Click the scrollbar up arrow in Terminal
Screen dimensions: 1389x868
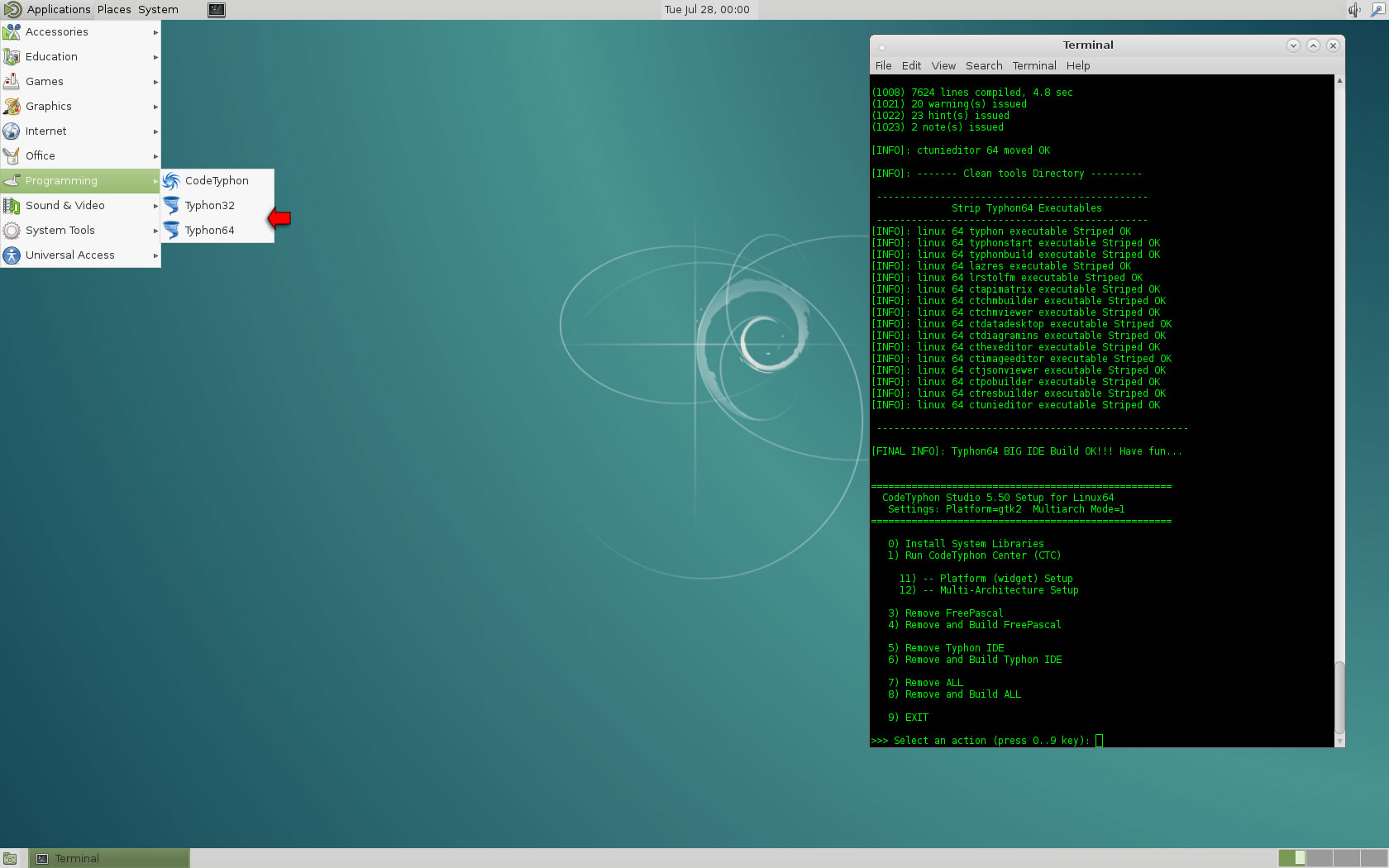tap(1339, 80)
